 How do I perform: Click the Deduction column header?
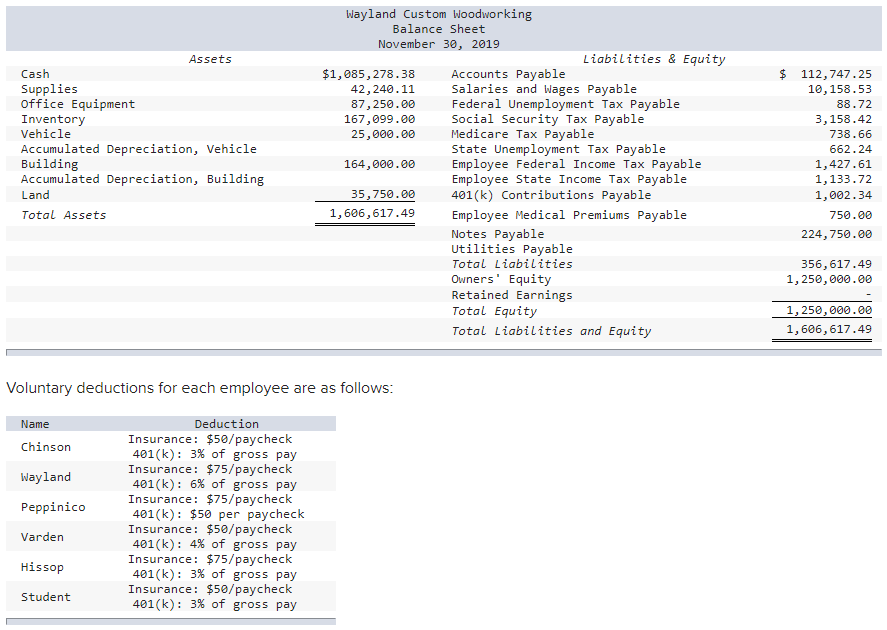pyautogui.click(x=227, y=424)
